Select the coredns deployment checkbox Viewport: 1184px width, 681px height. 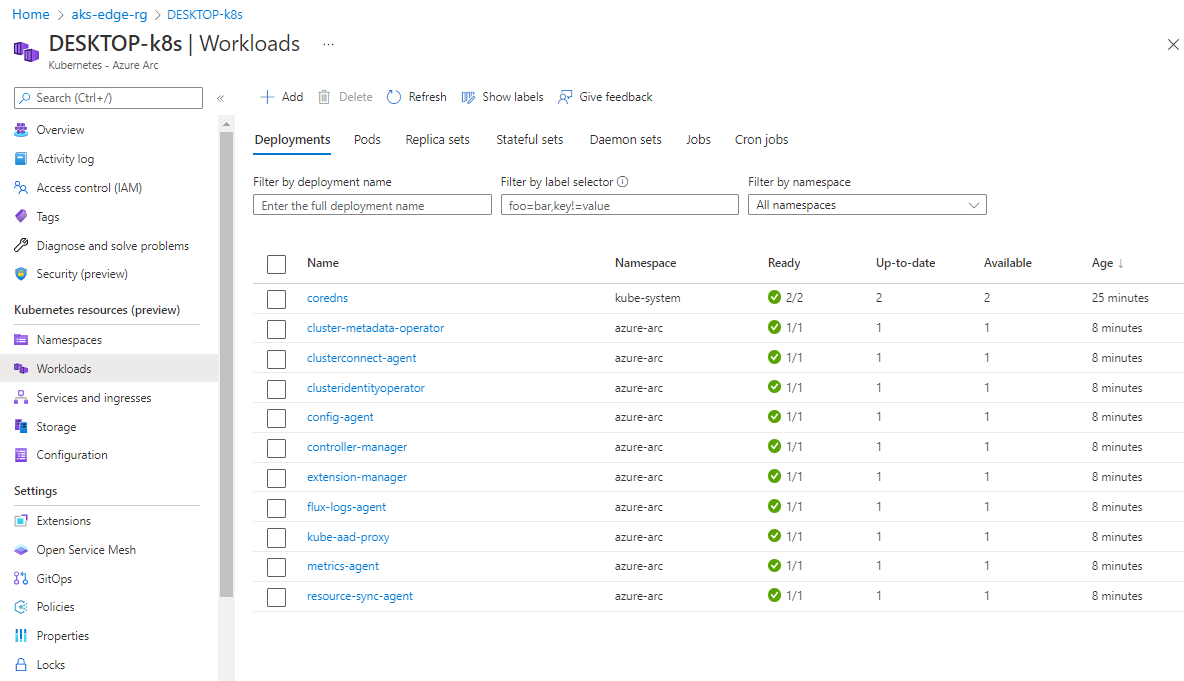tap(277, 298)
